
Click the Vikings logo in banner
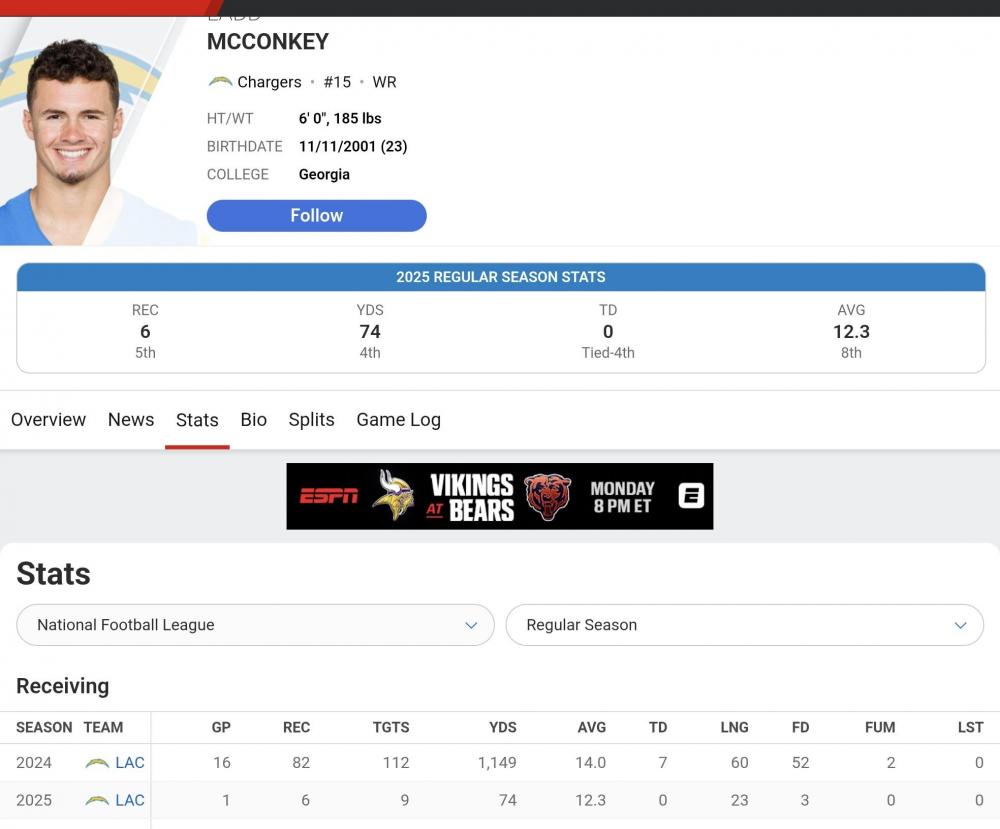point(393,495)
